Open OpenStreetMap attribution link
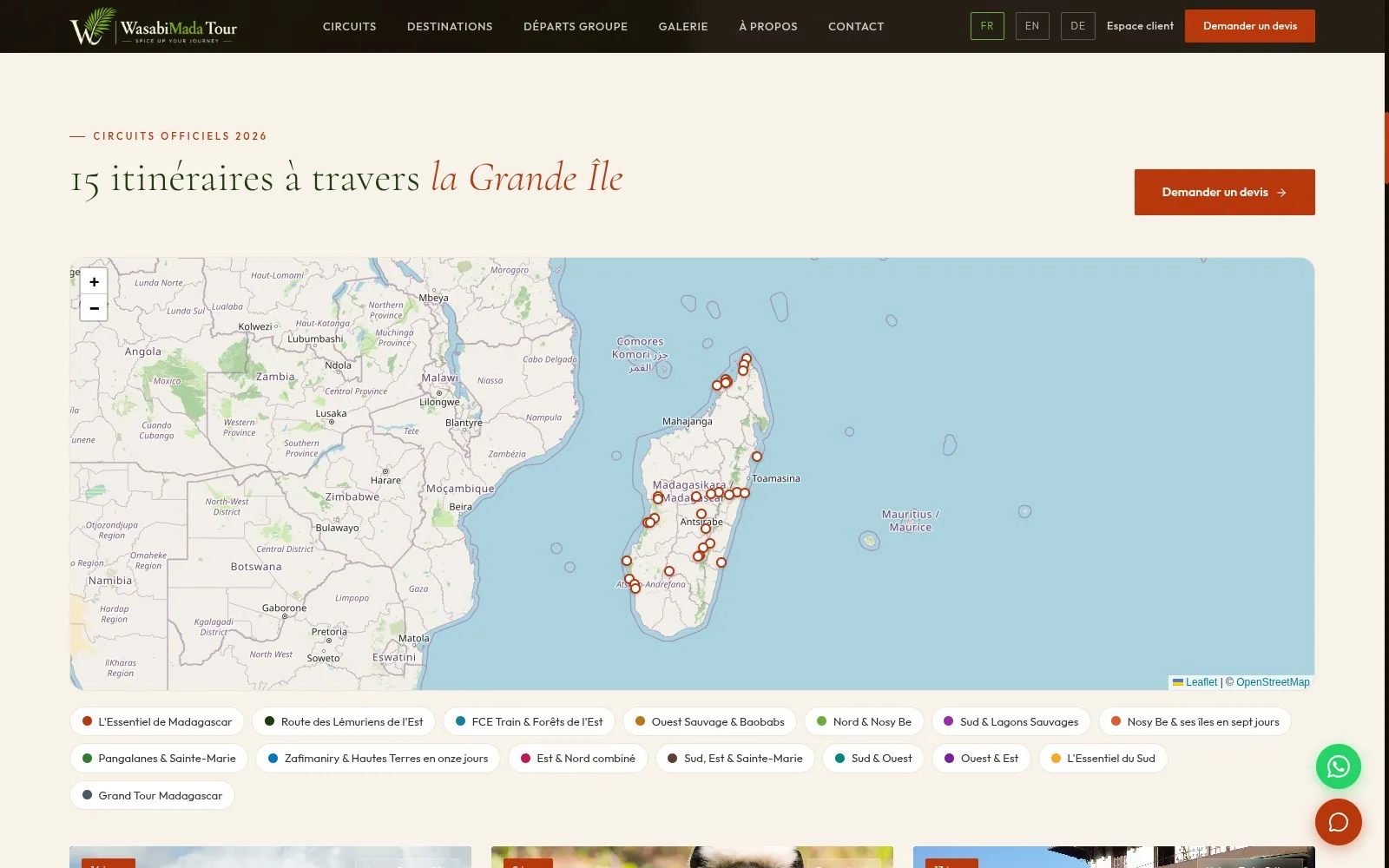The height and width of the screenshot is (868, 1389). click(1273, 682)
